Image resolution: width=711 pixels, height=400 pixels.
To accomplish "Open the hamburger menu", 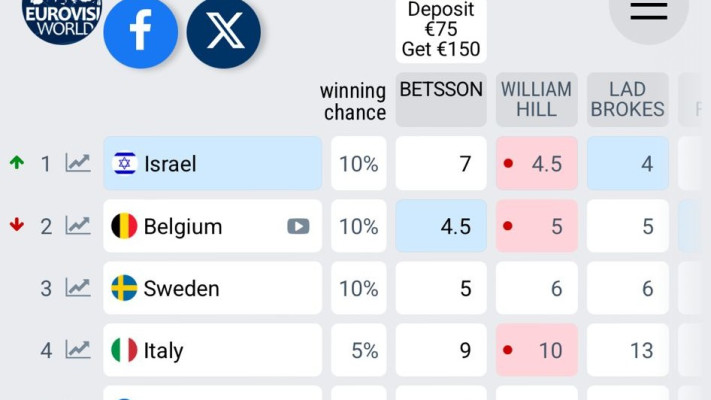I will click(648, 12).
